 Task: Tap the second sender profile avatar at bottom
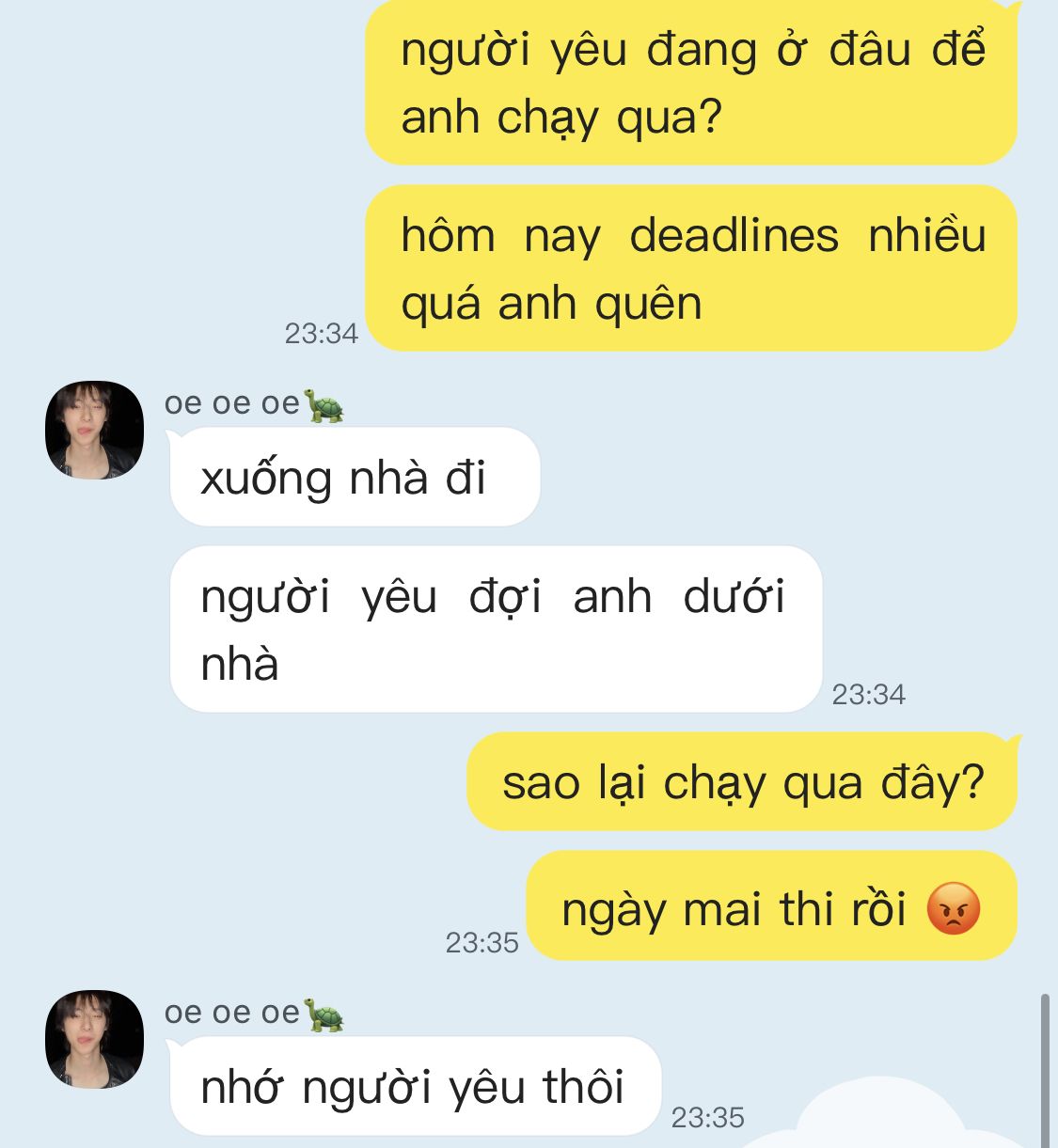94,1039
